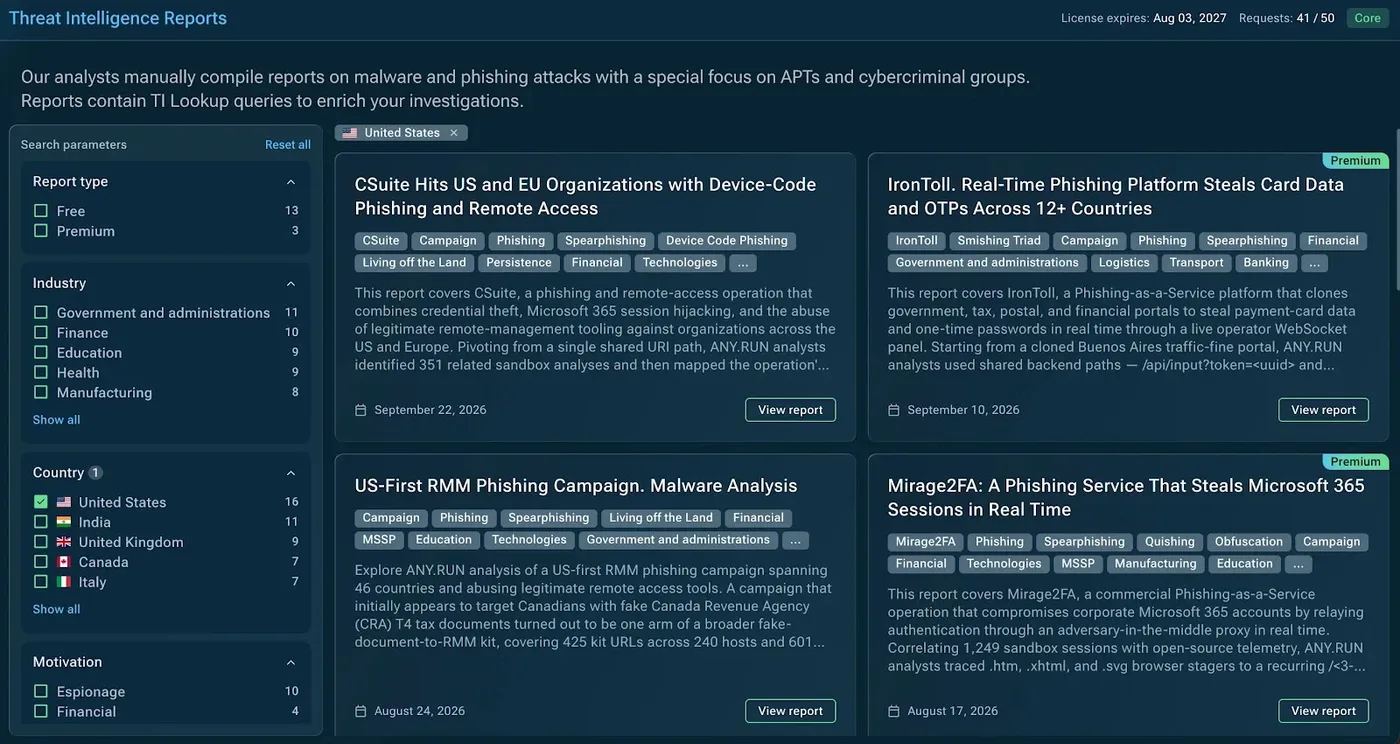
Task: Check the Health industry checkbox
Action: click(41, 373)
